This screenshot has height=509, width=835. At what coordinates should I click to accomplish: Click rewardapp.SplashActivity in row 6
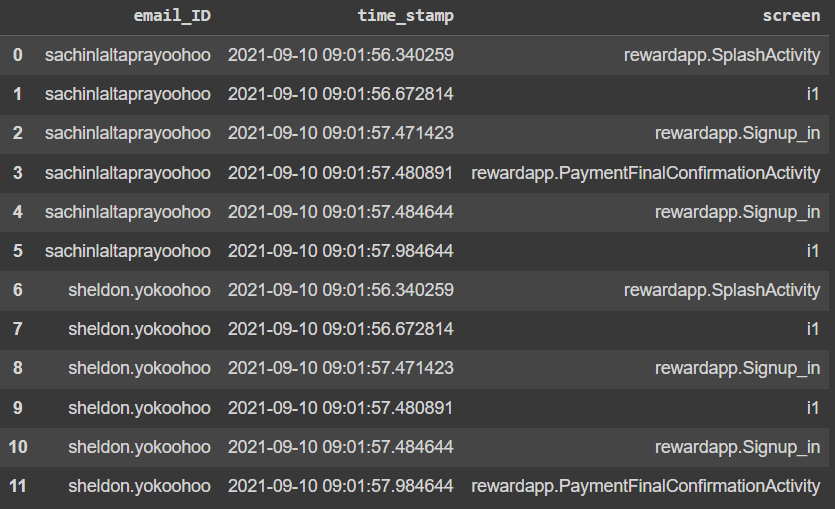pyautogui.click(x=722, y=291)
